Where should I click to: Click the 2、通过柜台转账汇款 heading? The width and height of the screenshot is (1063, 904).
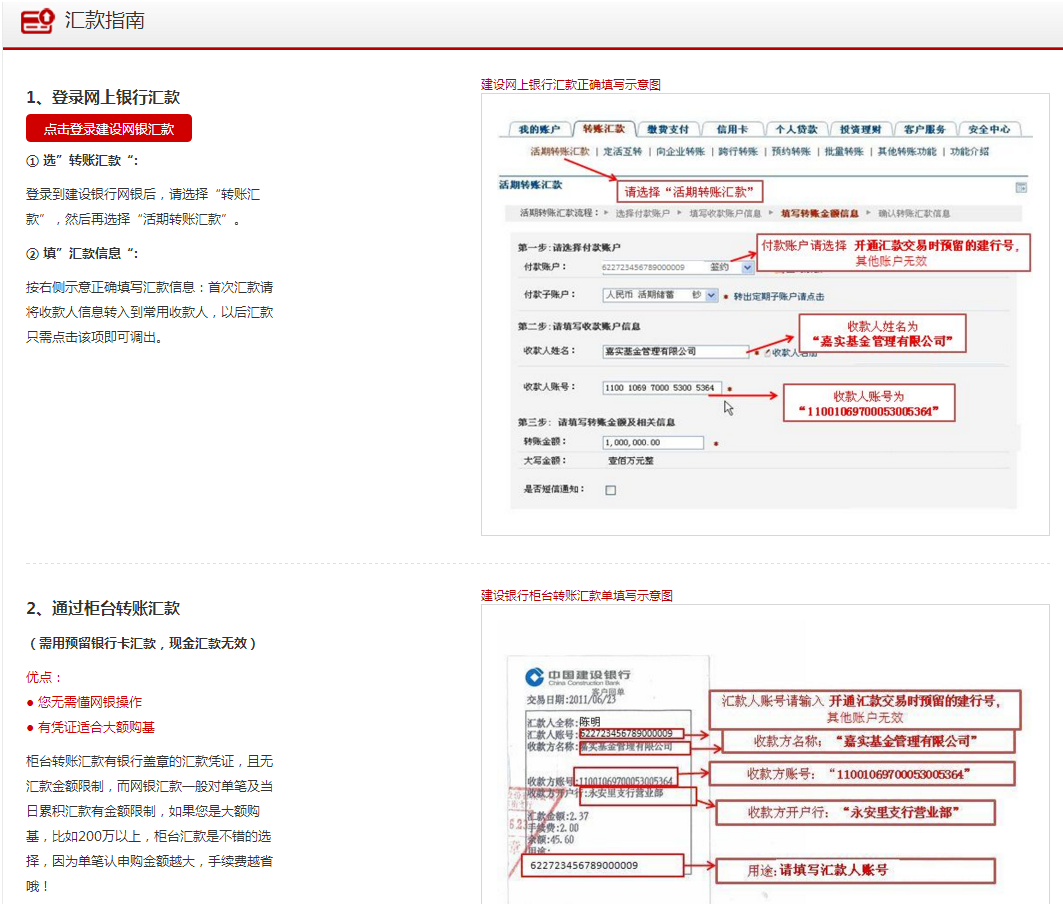[x=103, y=608]
